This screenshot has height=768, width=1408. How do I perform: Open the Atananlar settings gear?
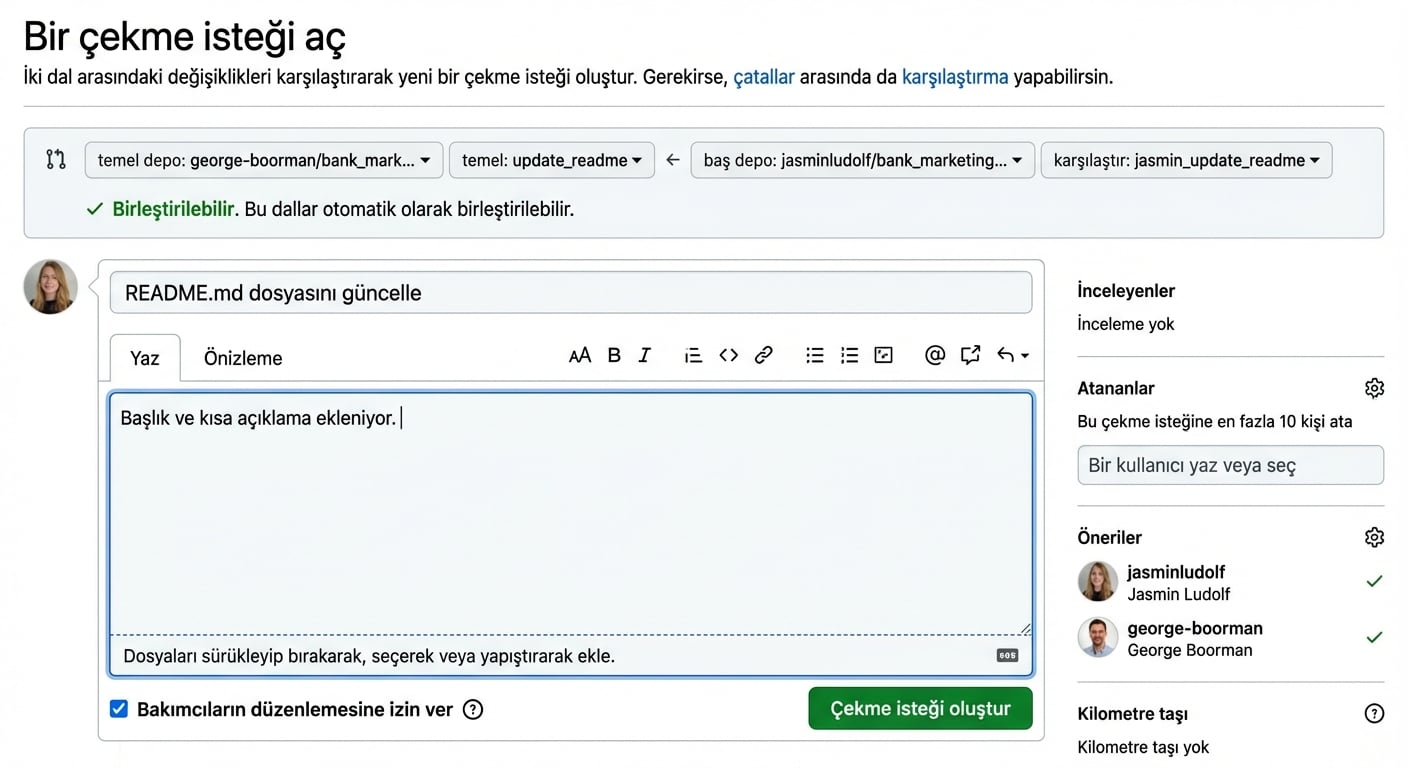click(x=1374, y=388)
